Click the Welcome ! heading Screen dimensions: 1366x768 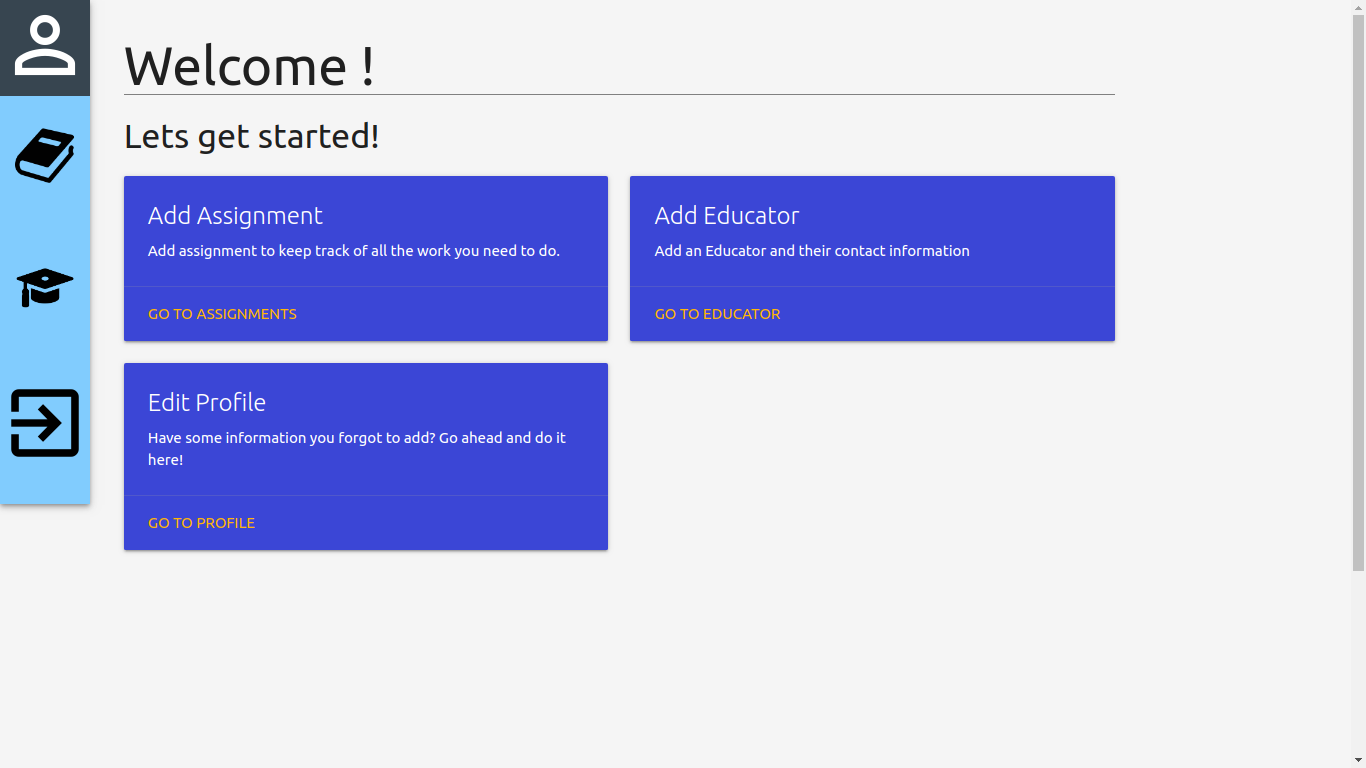pyautogui.click(x=249, y=66)
